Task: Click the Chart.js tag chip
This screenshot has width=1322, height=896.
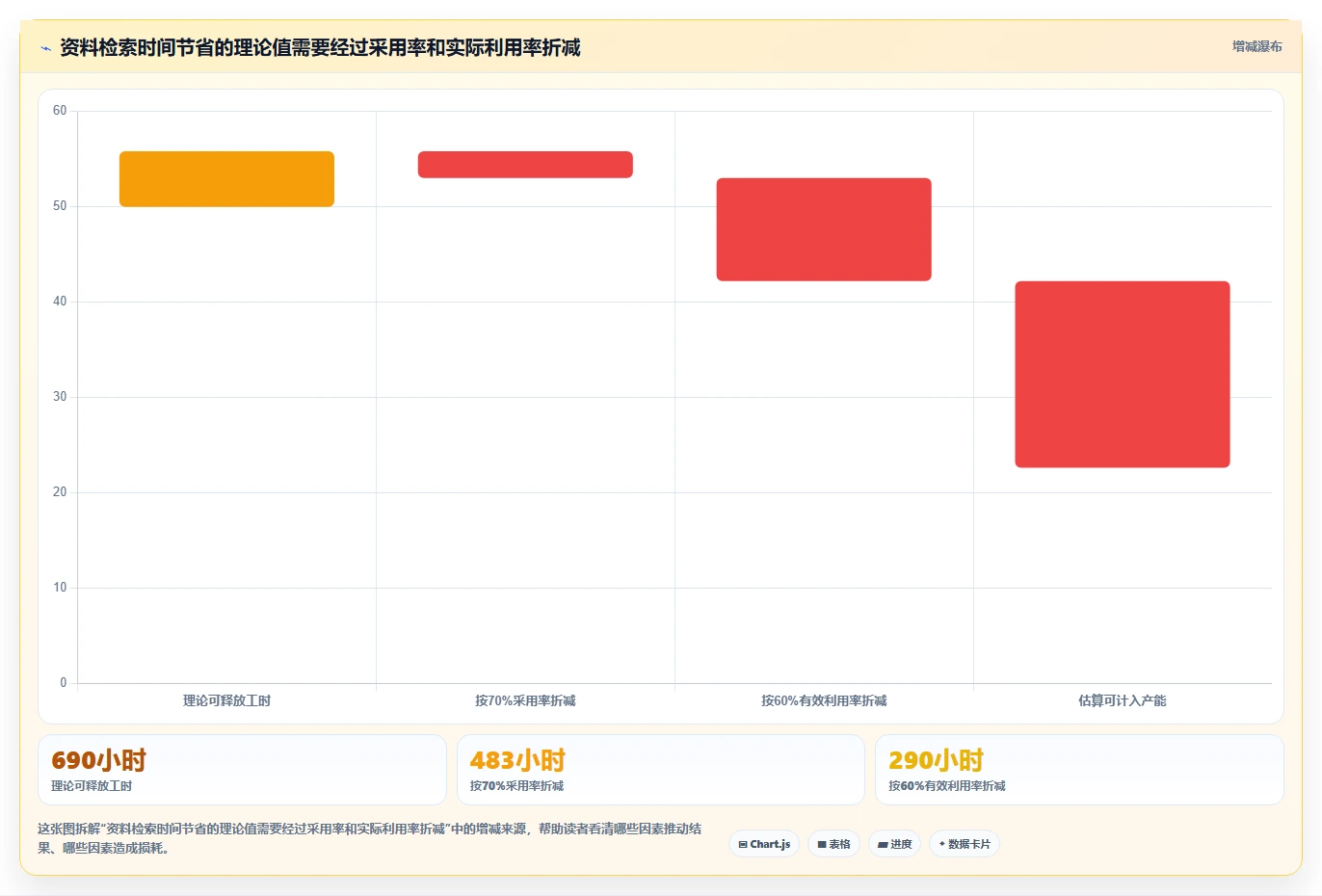Action: click(x=764, y=844)
